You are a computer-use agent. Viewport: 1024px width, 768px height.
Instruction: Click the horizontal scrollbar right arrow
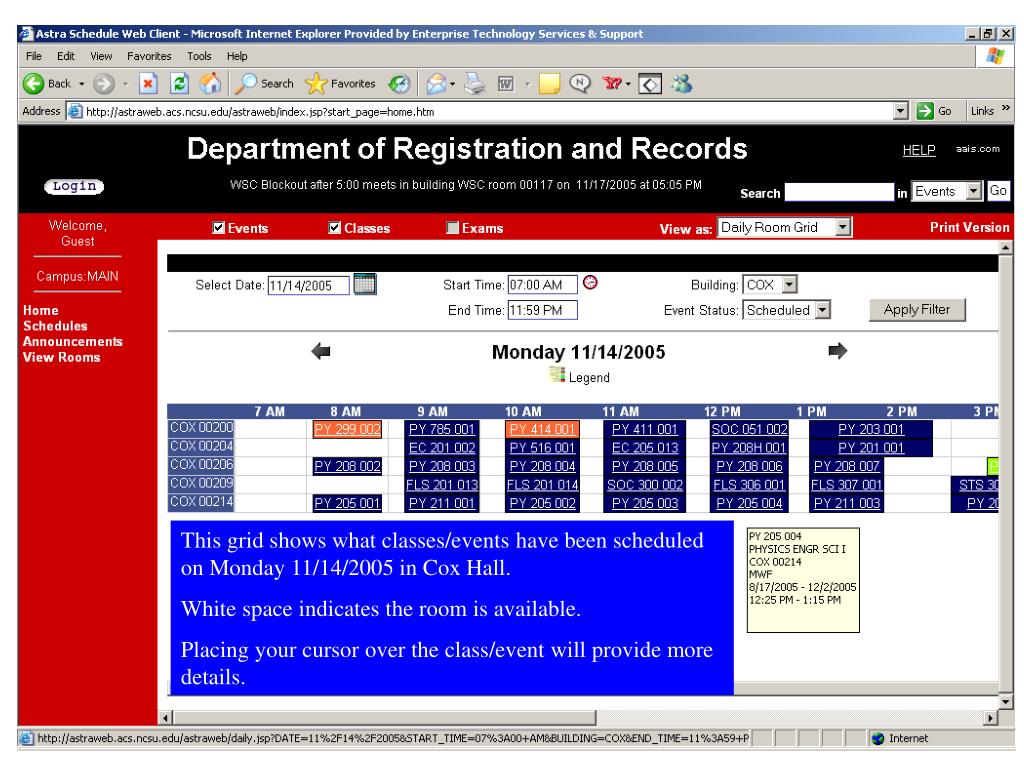point(991,718)
